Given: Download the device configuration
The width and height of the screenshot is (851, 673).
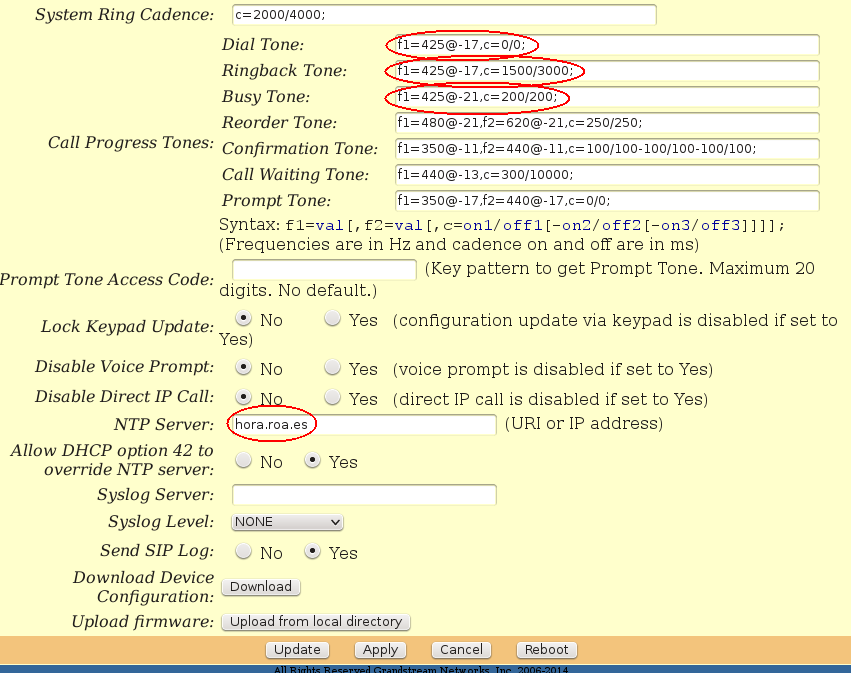Looking at the screenshot, I should pos(260,586).
